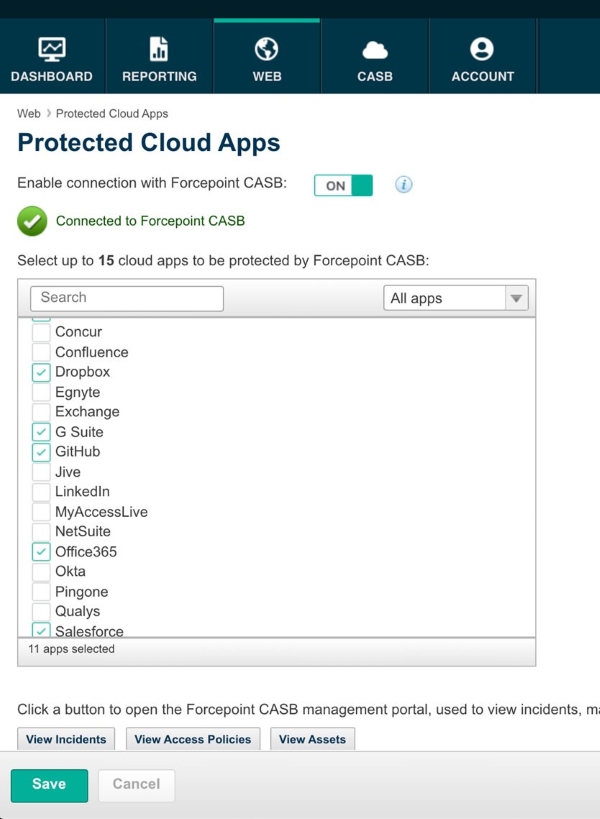
Task: Check the Confluence checkbox
Action: pyautogui.click(x=41, y=352)
